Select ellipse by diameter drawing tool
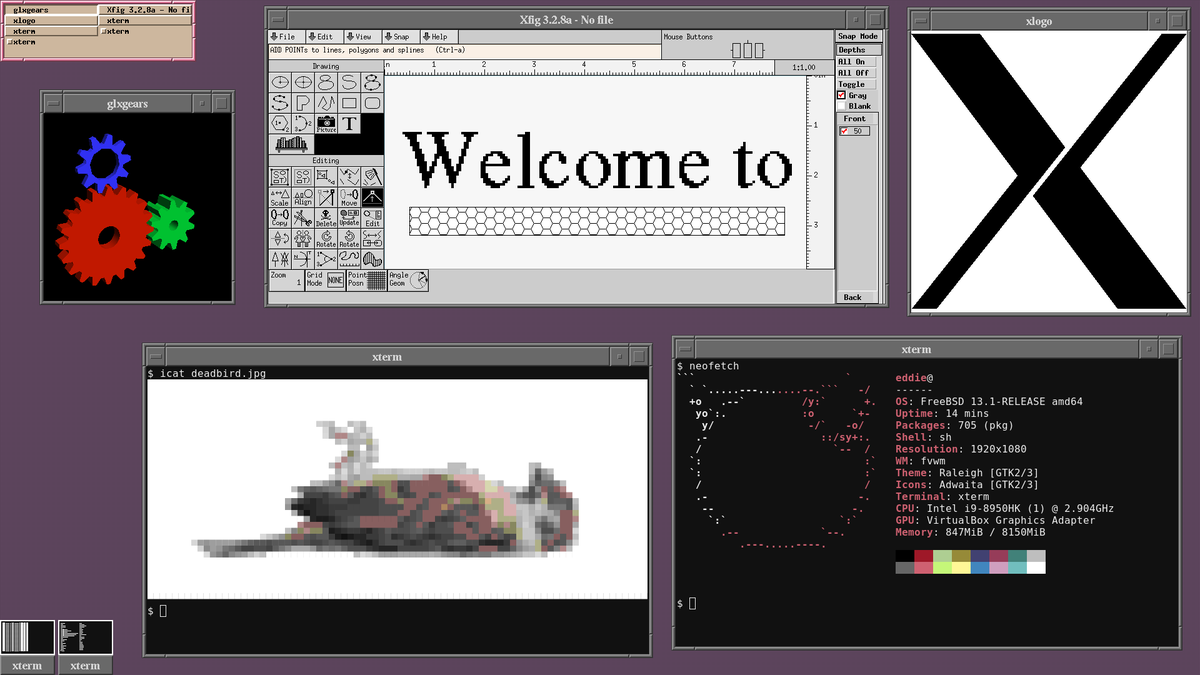This screenshot has width=1200, height=675. [x=303, y=82]
